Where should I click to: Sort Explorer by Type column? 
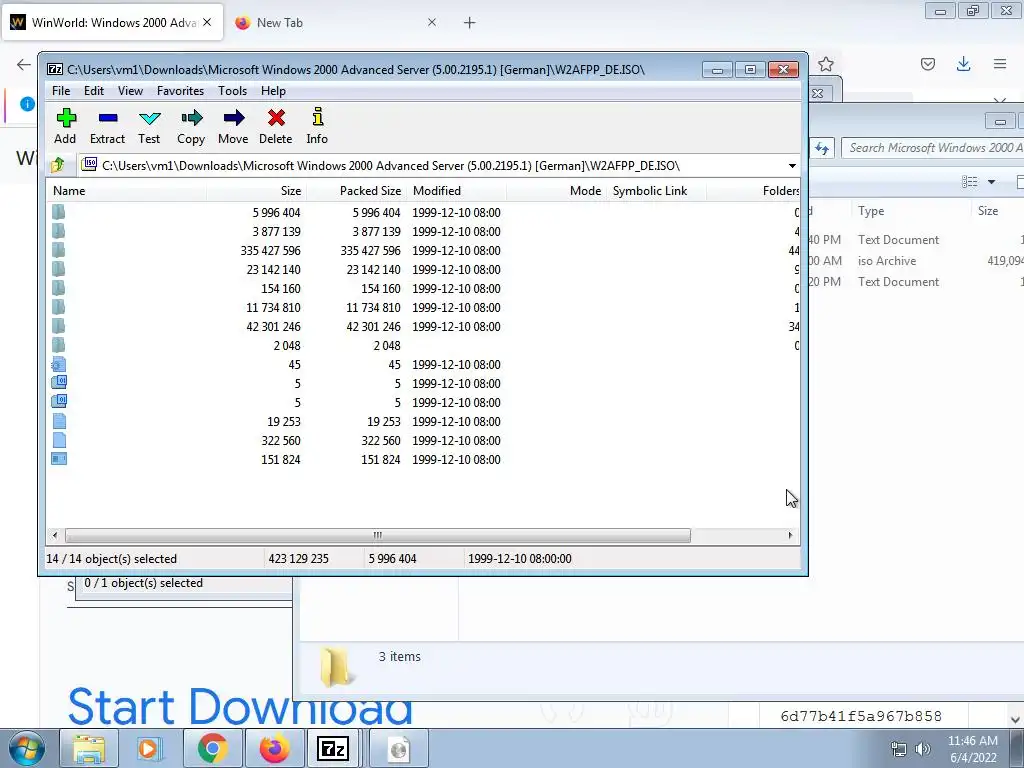click(x=910, y=211)
